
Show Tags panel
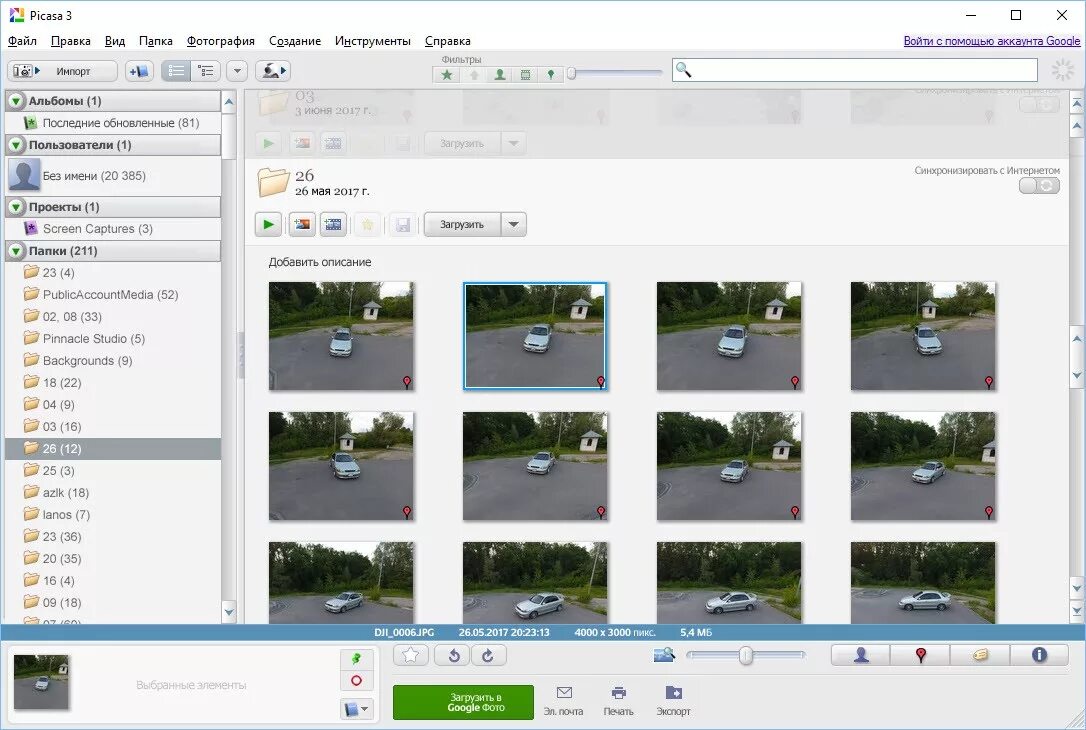click(x=980, y=655)
